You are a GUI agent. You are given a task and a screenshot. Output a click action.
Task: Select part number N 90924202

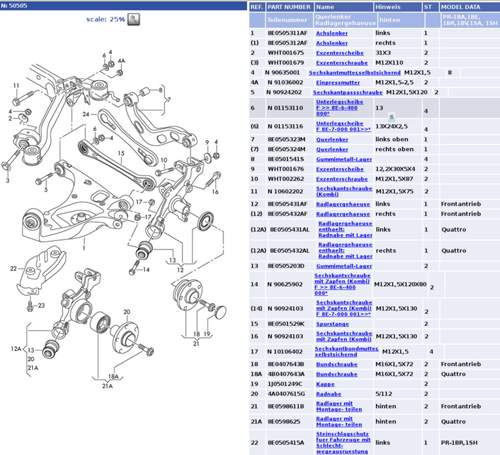click(x=284, y=92)
